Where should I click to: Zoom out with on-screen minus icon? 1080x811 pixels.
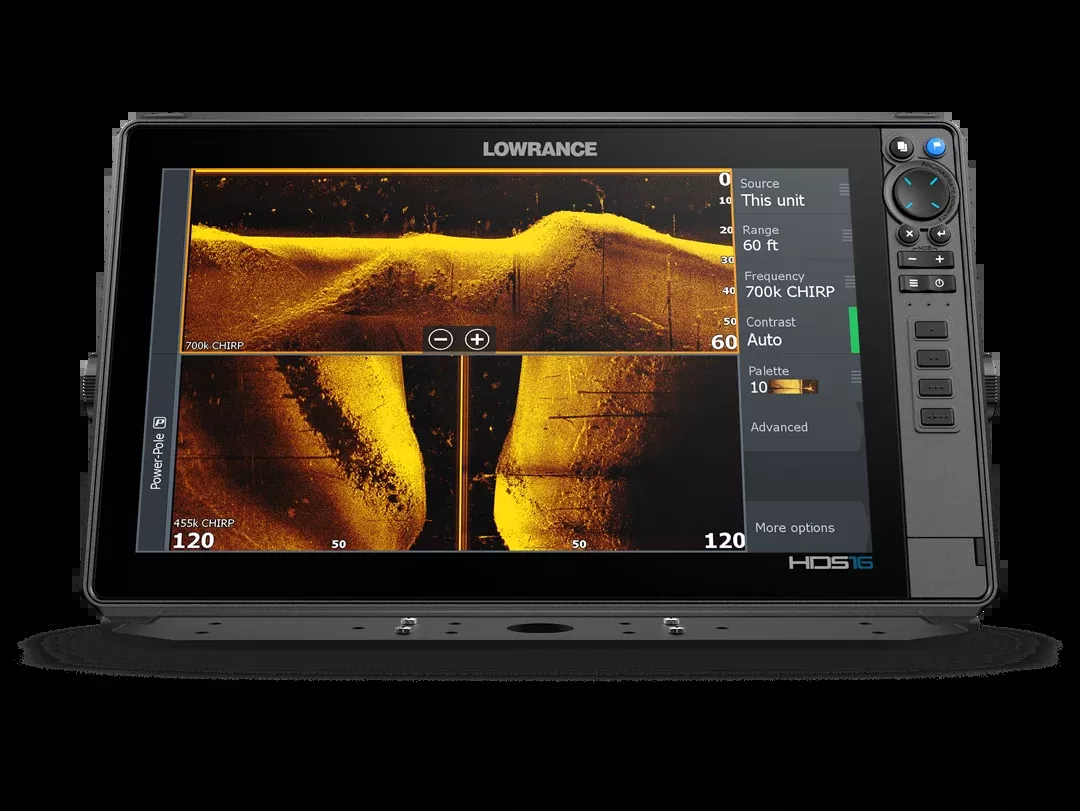(441, 339)
